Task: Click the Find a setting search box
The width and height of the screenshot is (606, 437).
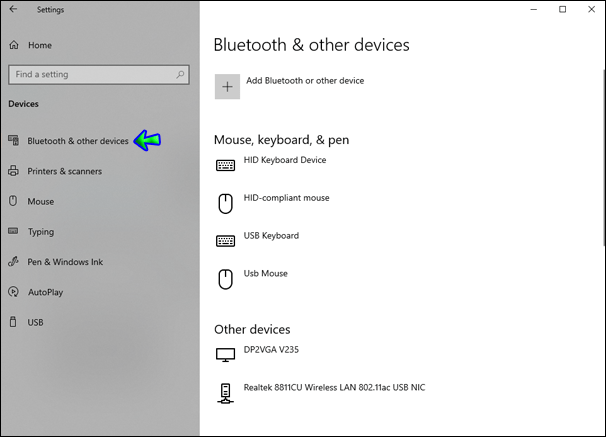Action: pos(99,75)
